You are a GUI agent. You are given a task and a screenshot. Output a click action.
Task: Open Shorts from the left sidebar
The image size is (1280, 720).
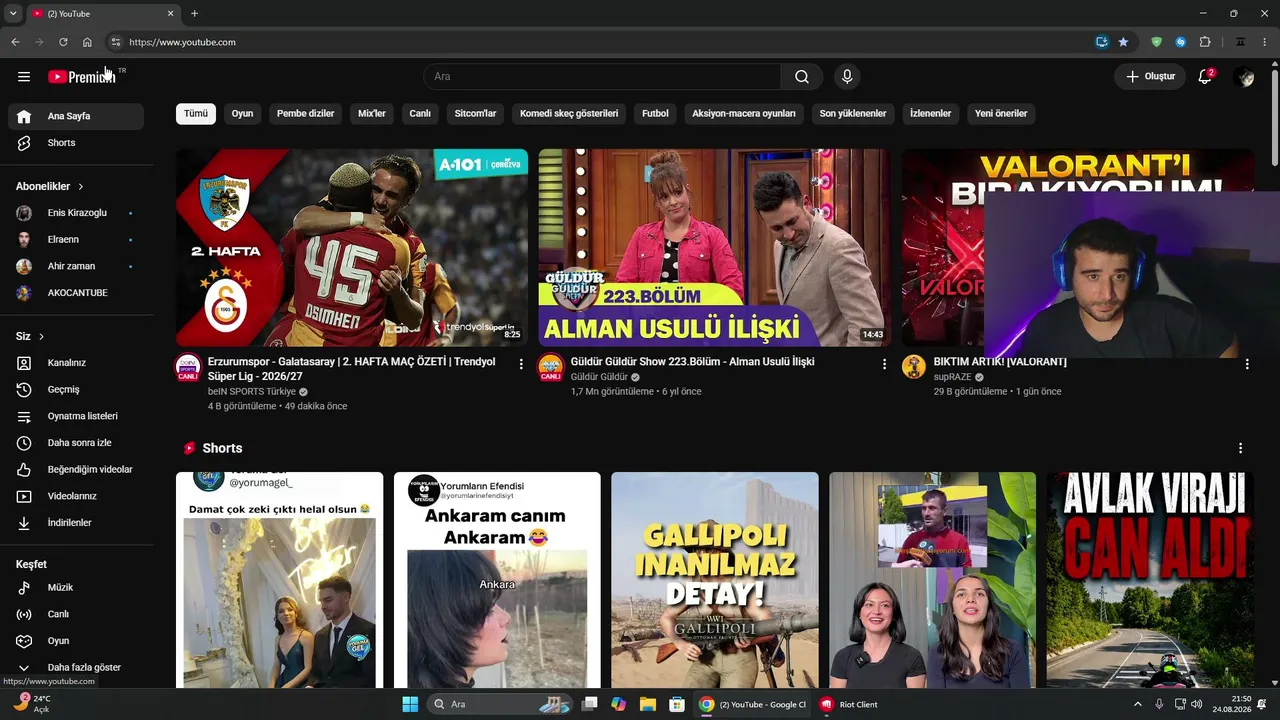coord(76,143)
